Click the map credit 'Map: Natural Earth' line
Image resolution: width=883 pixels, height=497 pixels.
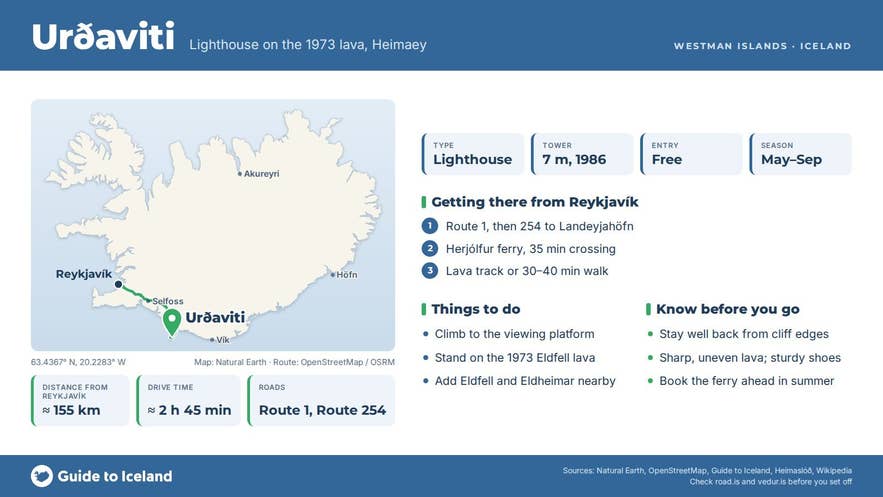pyautogui.click(x=295, y=362)
